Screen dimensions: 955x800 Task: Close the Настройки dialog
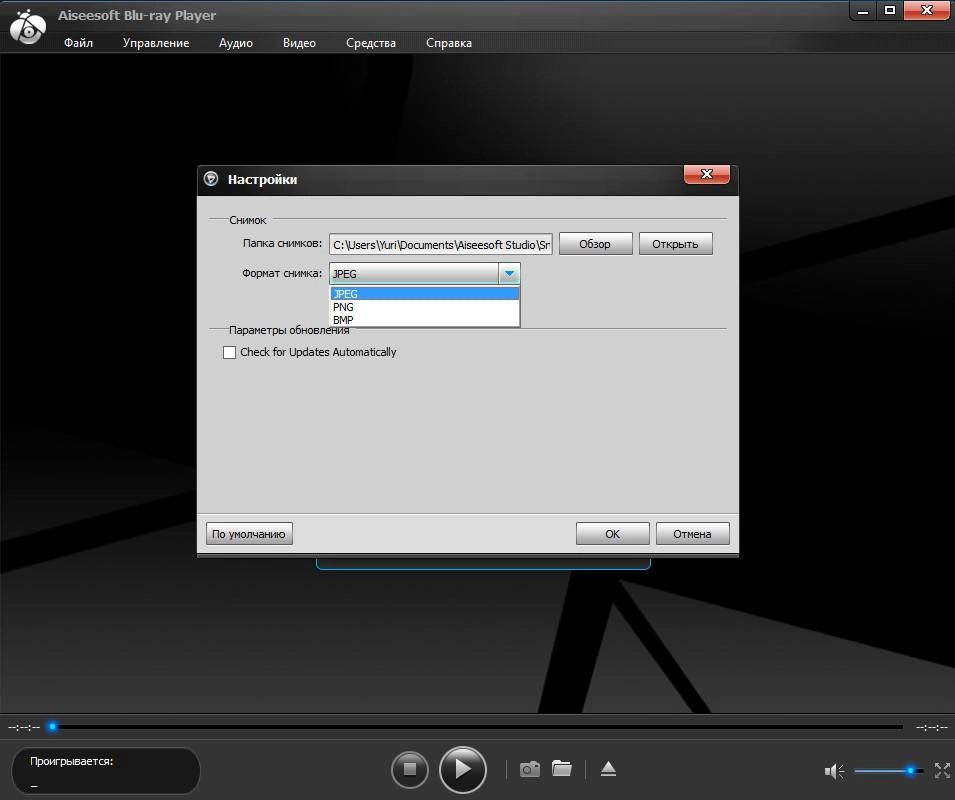click(707, 174)
